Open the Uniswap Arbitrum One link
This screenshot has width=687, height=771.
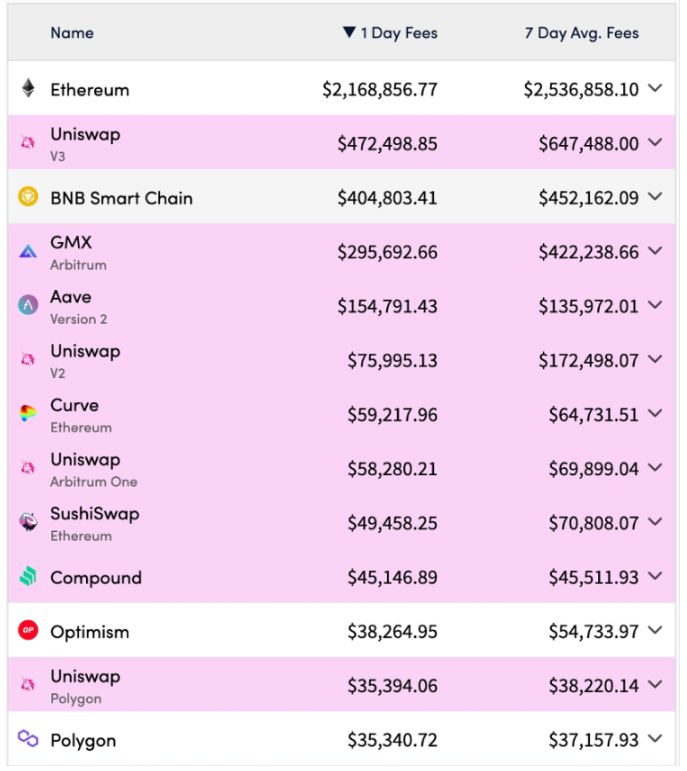[93, 470]
